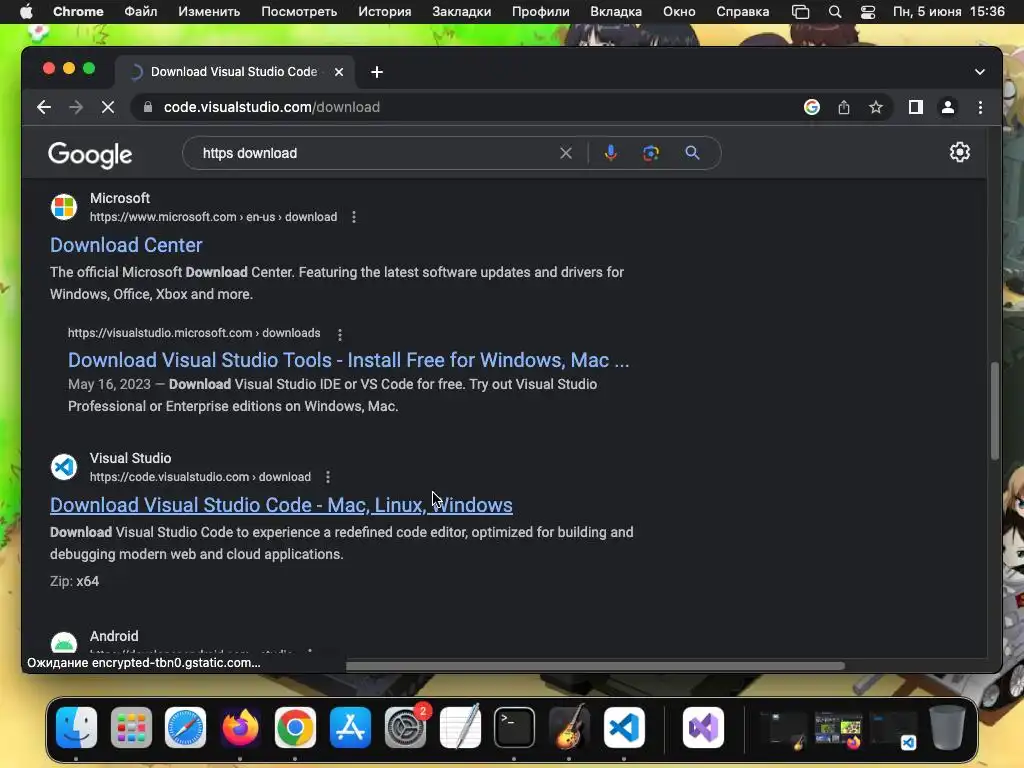Open more options for visualstudio.microsoft.com result
Viewport: 1024px width, 768px height.
tap(340, 334)
